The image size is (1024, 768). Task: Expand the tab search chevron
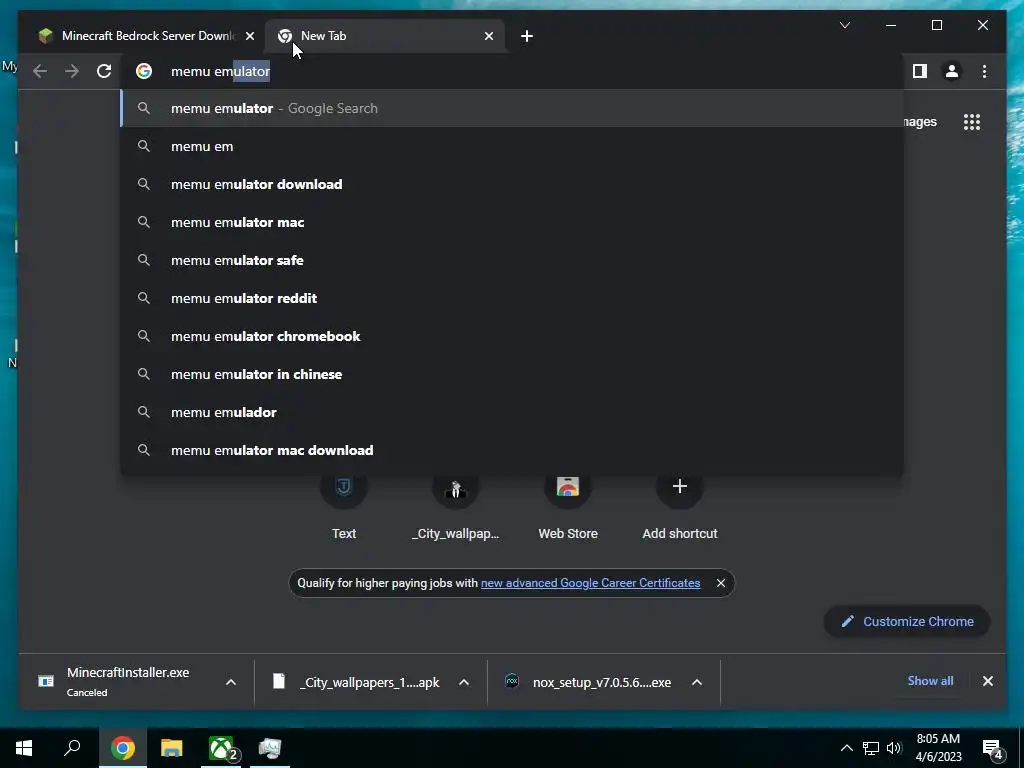pyautogui.click(x=844, y=25)
